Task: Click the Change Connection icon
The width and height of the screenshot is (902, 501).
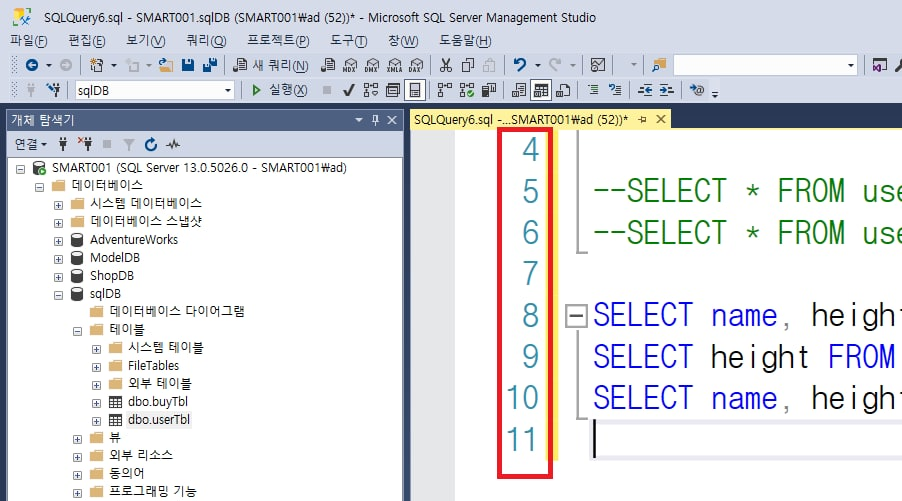Action: [53, 90]
